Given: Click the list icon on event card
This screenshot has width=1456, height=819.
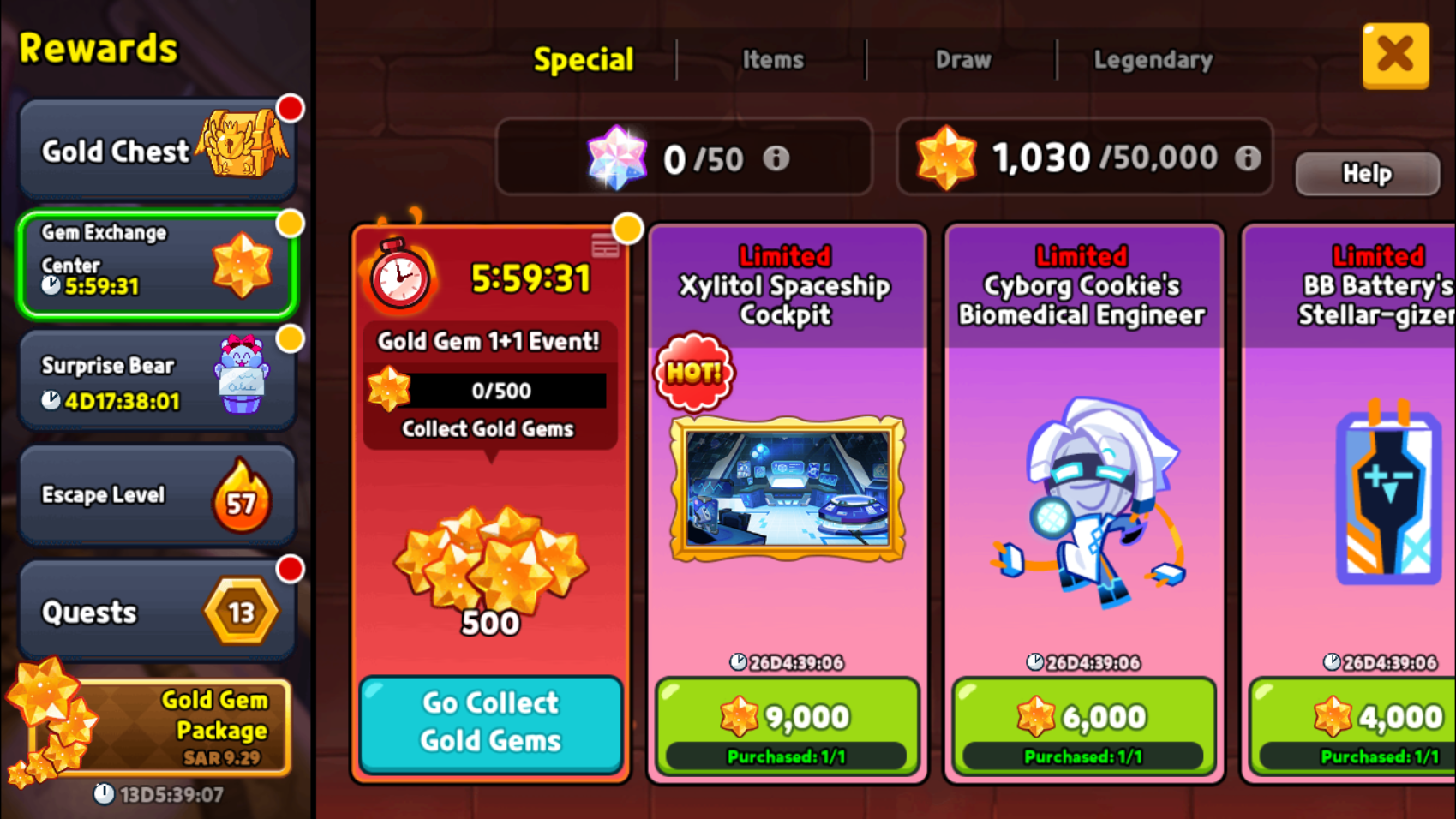Looking at the screenshot, I should click(x=605, y=246).
